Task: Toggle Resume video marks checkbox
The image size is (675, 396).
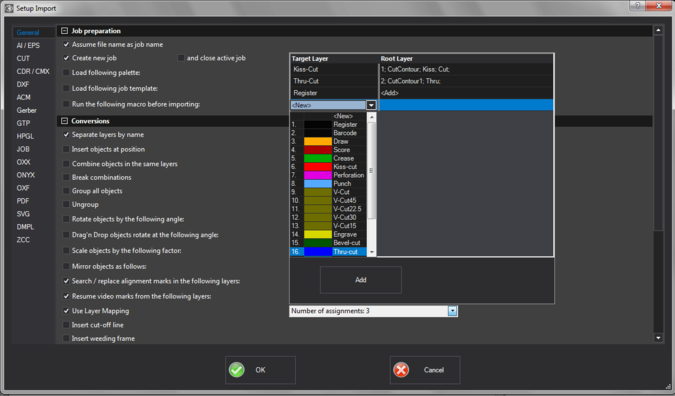Action: (66, 296)
